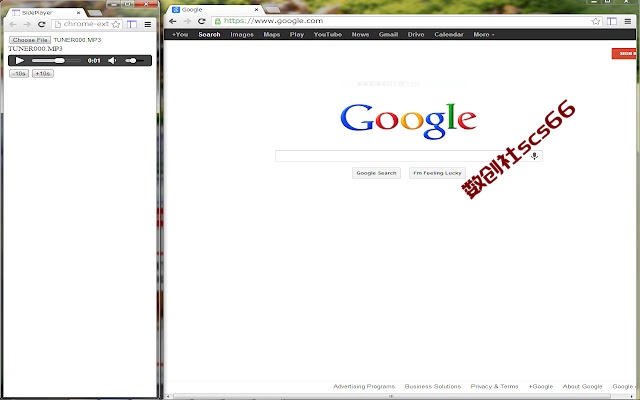Viewport: 640px width, 400px height.
Task: Open the Business Solutions link
Action: click(433, 386)
